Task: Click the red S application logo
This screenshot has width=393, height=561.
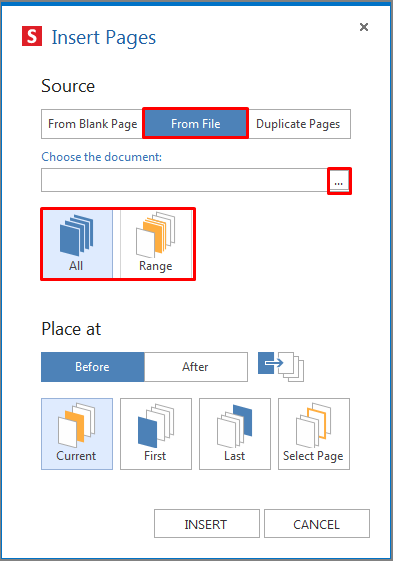Action: 32,36
